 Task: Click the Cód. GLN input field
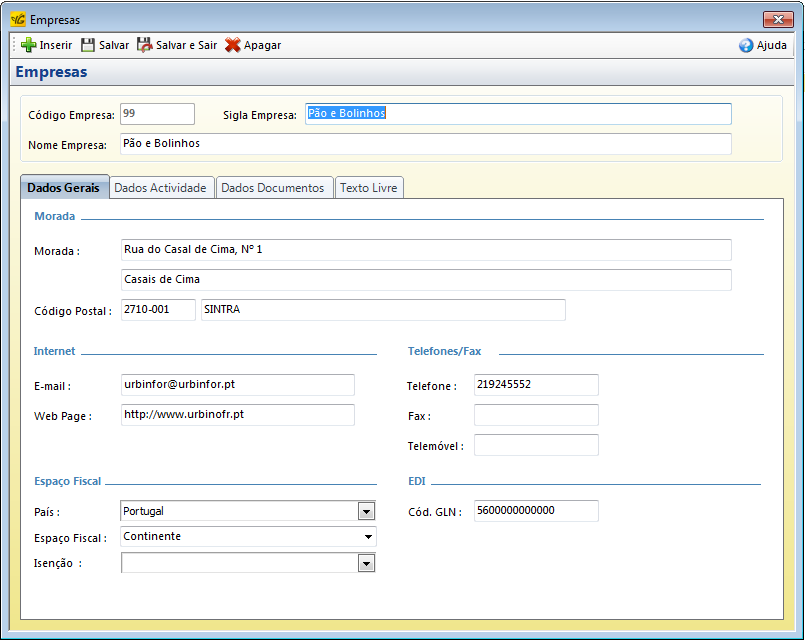pyautogui.click(x=536, y=511)
